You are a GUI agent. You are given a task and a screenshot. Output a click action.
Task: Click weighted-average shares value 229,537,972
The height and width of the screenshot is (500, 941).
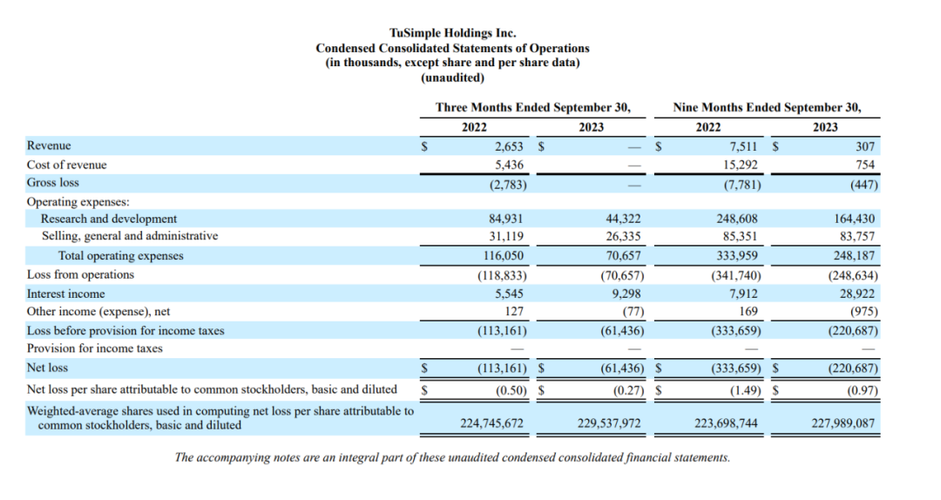[x=609, y=424]
